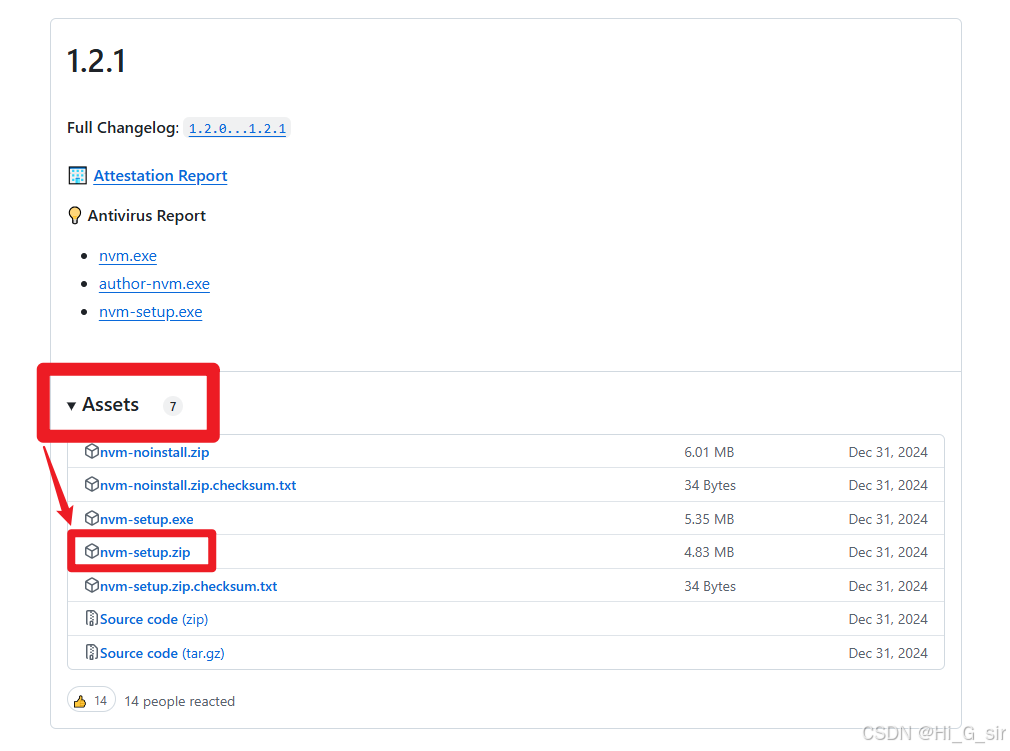Viewport: 1010px width, 751px height.
Task: Collapse the Assets section triangle
Action: click(71, 405)
